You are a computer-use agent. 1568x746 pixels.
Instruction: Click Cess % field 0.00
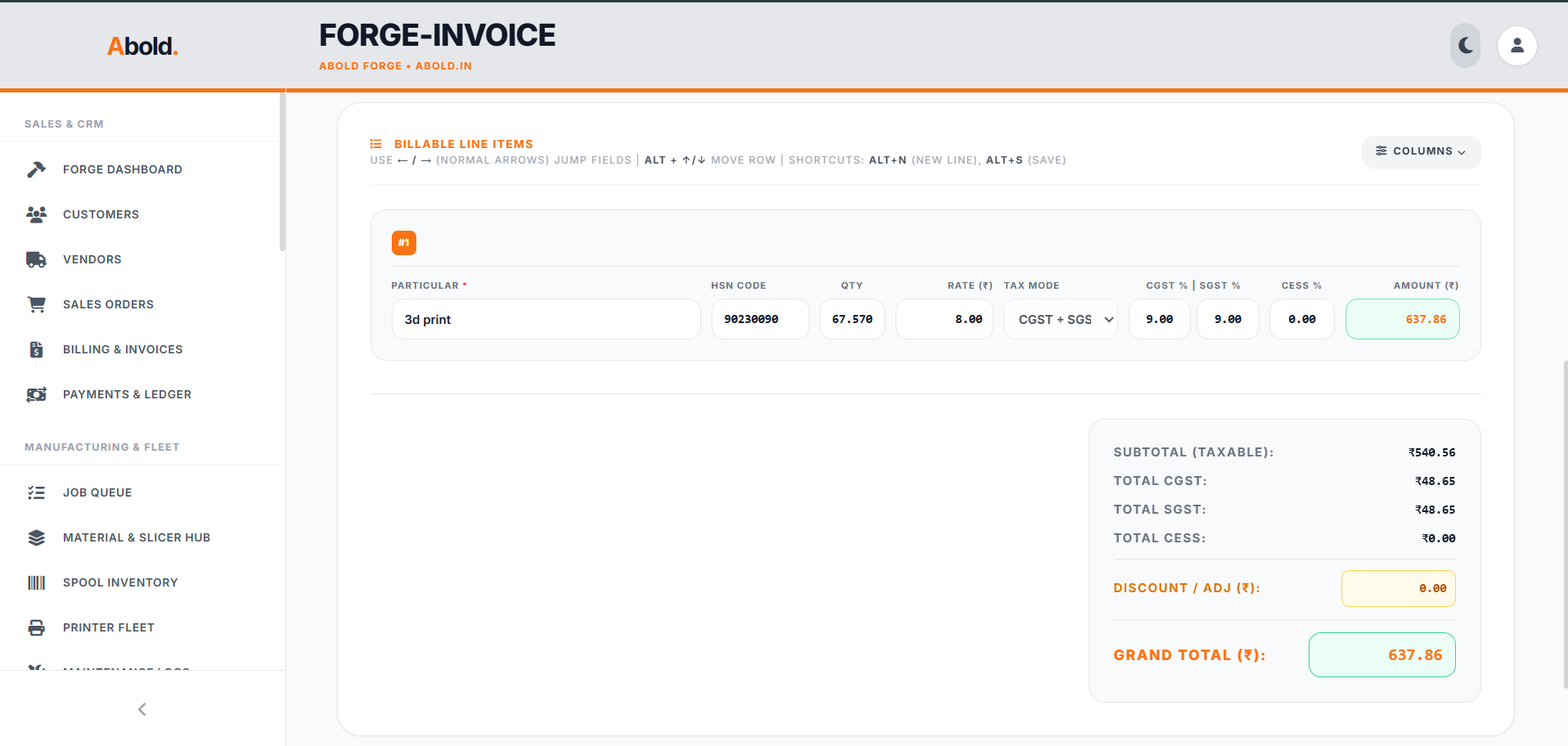(1302, 319)
